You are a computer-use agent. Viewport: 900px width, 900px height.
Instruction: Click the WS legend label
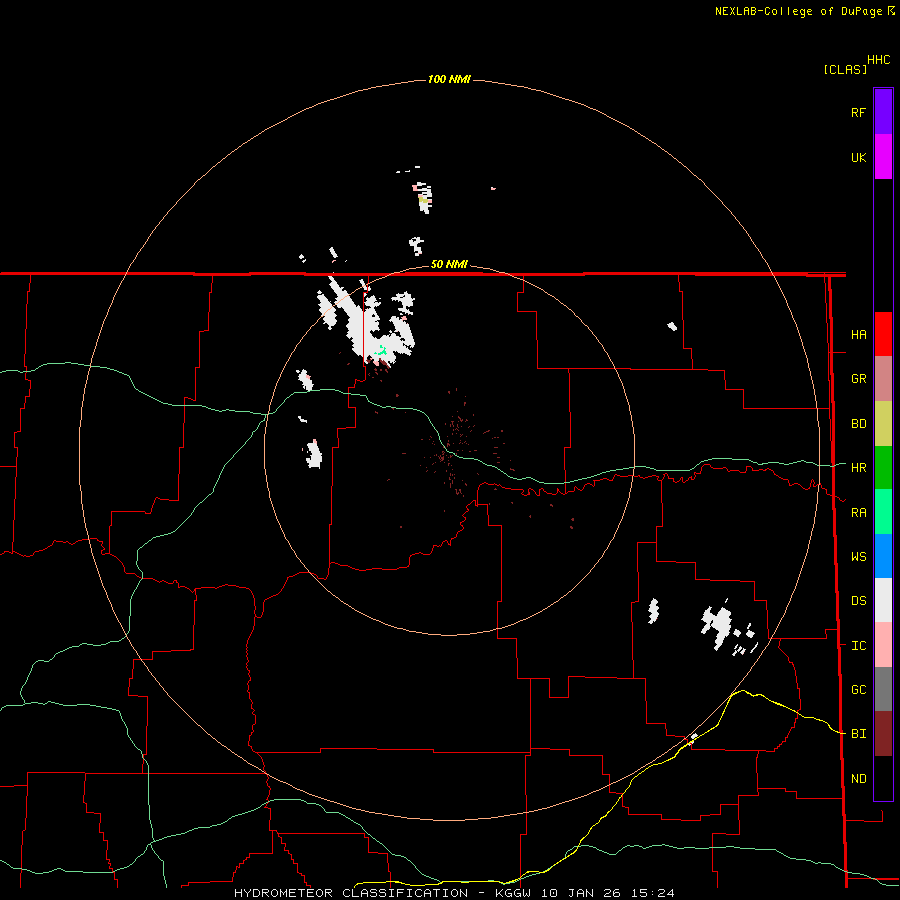click(x=858, y=557)
